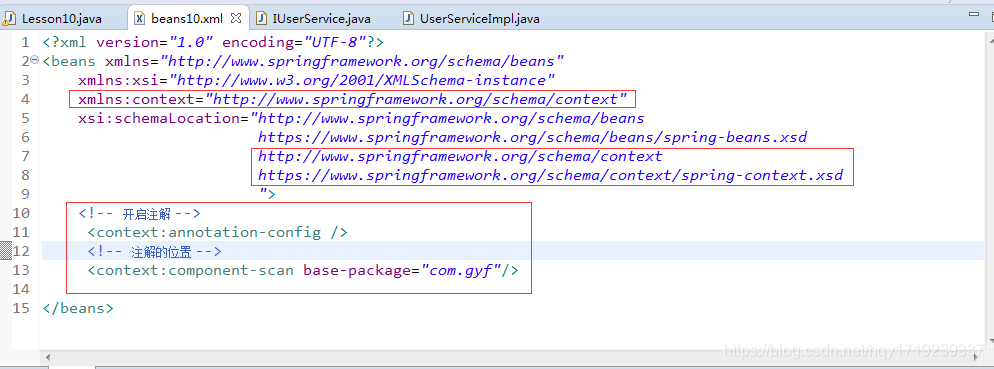Open the IUserService.java tab
The height and width of the screenshot is (369, 994).
click(321, 18)
